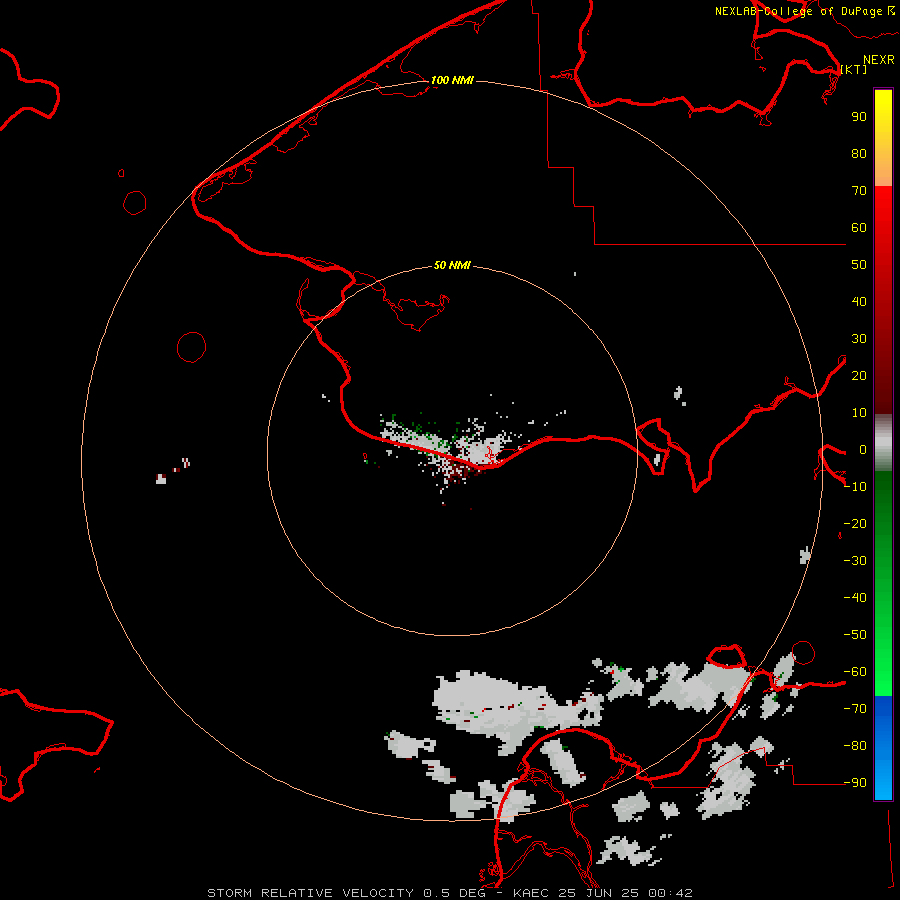Click the KT units label above color scale
Screen dimensions: 900x900
(x=853, y=69)
